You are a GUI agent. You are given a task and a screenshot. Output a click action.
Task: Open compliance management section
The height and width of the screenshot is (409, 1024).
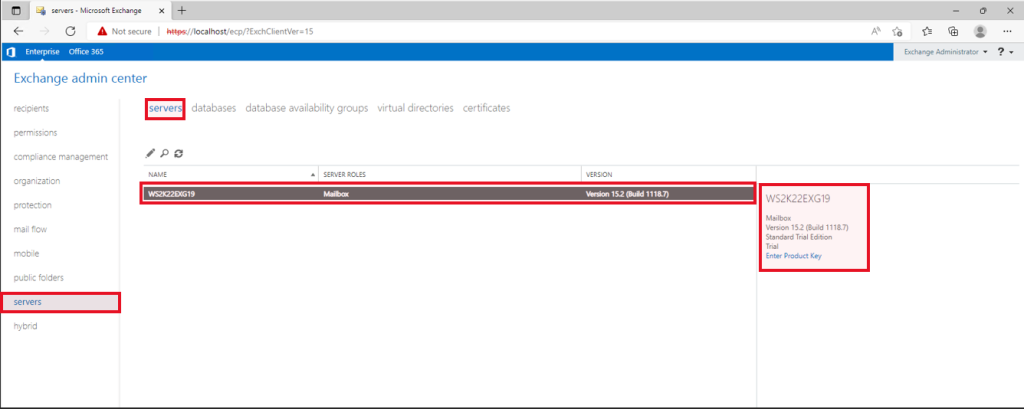coord(61,157)
